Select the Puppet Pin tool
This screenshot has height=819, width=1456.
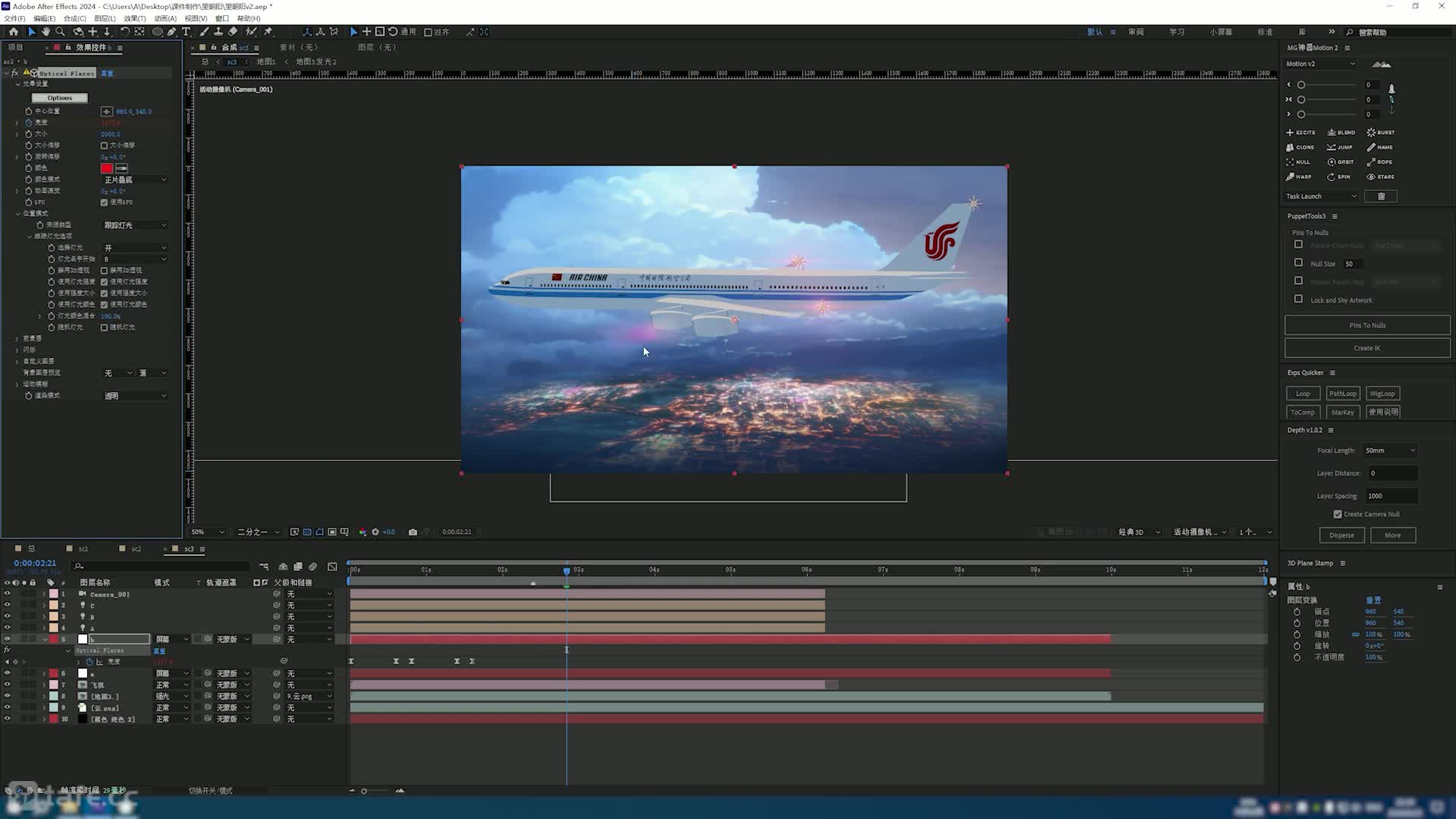[268, 32]
